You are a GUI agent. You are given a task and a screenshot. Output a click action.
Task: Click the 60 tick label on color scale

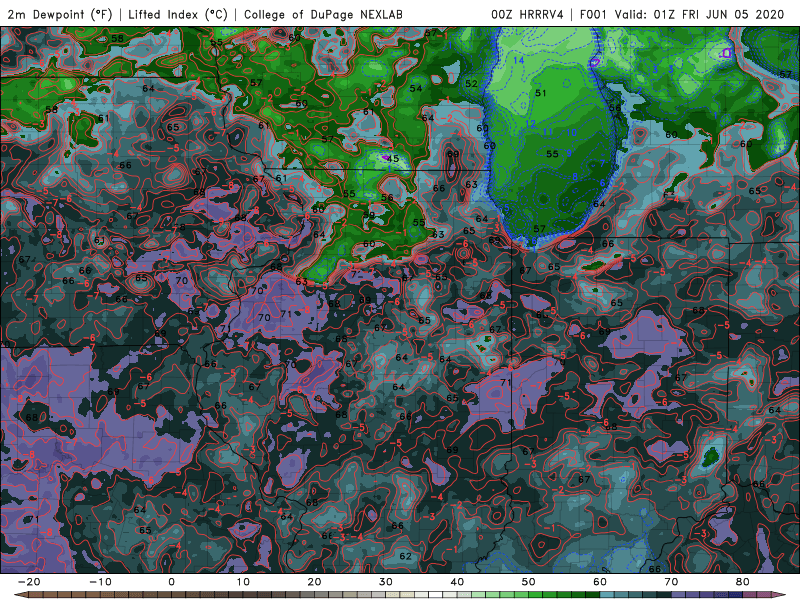[x=600, y=582]
